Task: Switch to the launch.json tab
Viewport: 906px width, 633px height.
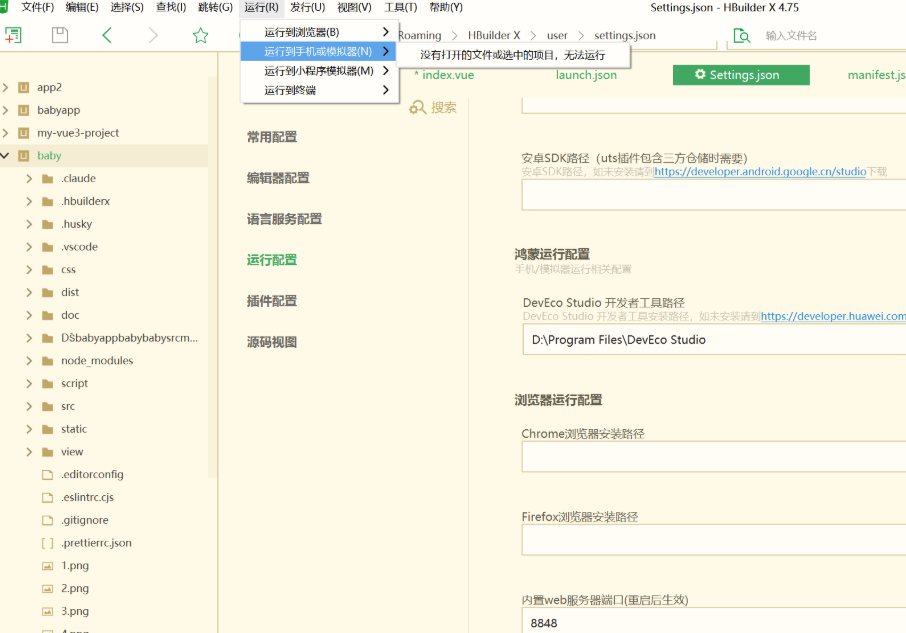Action: coord(586,75)
